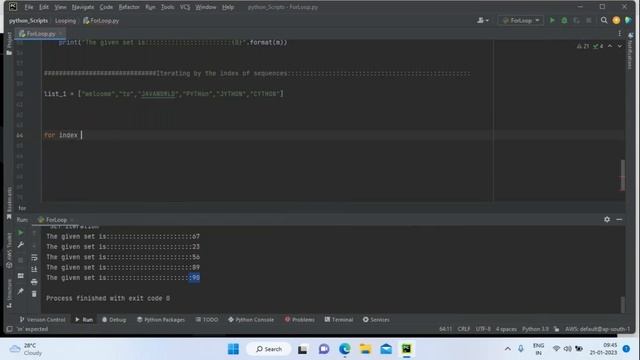
Task: Open the ForLoop run configuration dropdown
Action: click(x=521, y=20)
